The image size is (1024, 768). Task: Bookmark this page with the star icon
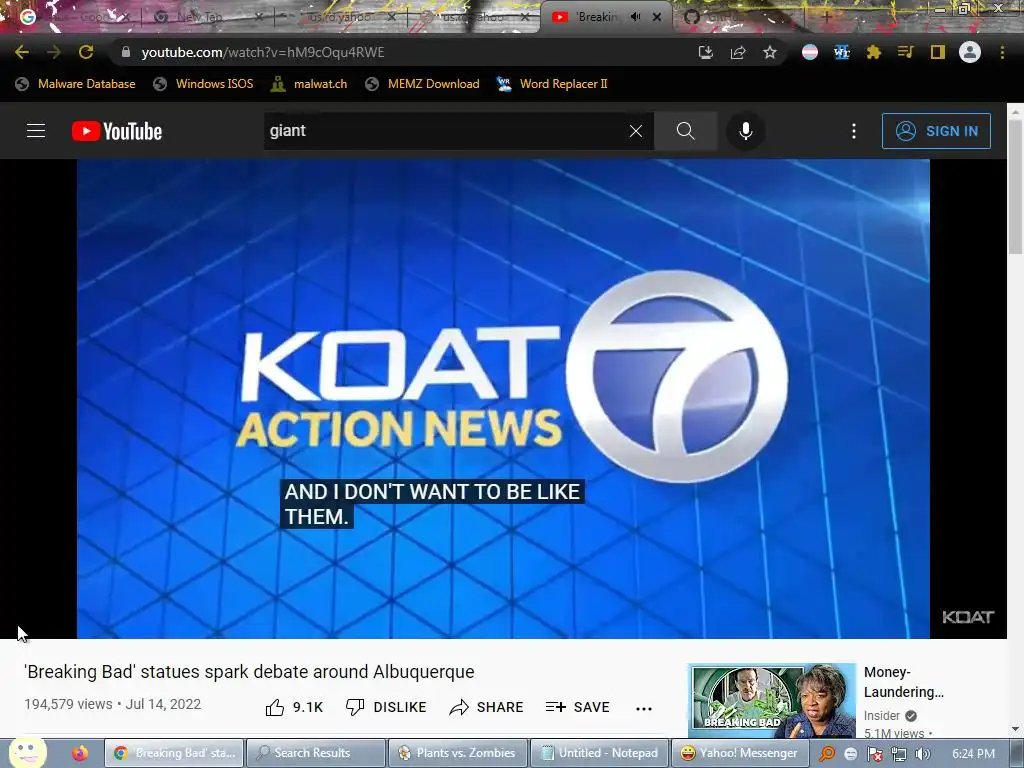[770, 52]
